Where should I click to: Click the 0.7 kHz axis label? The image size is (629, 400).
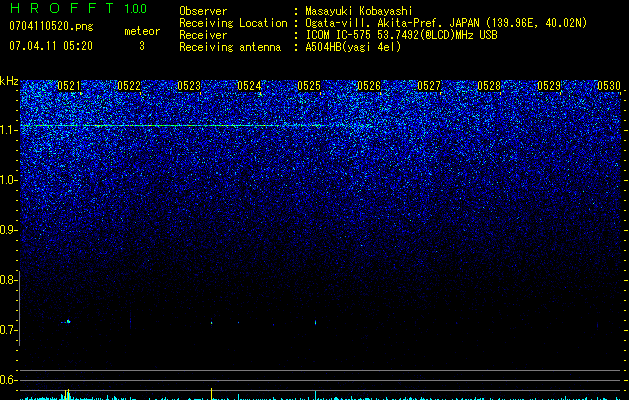coord(8,330)
